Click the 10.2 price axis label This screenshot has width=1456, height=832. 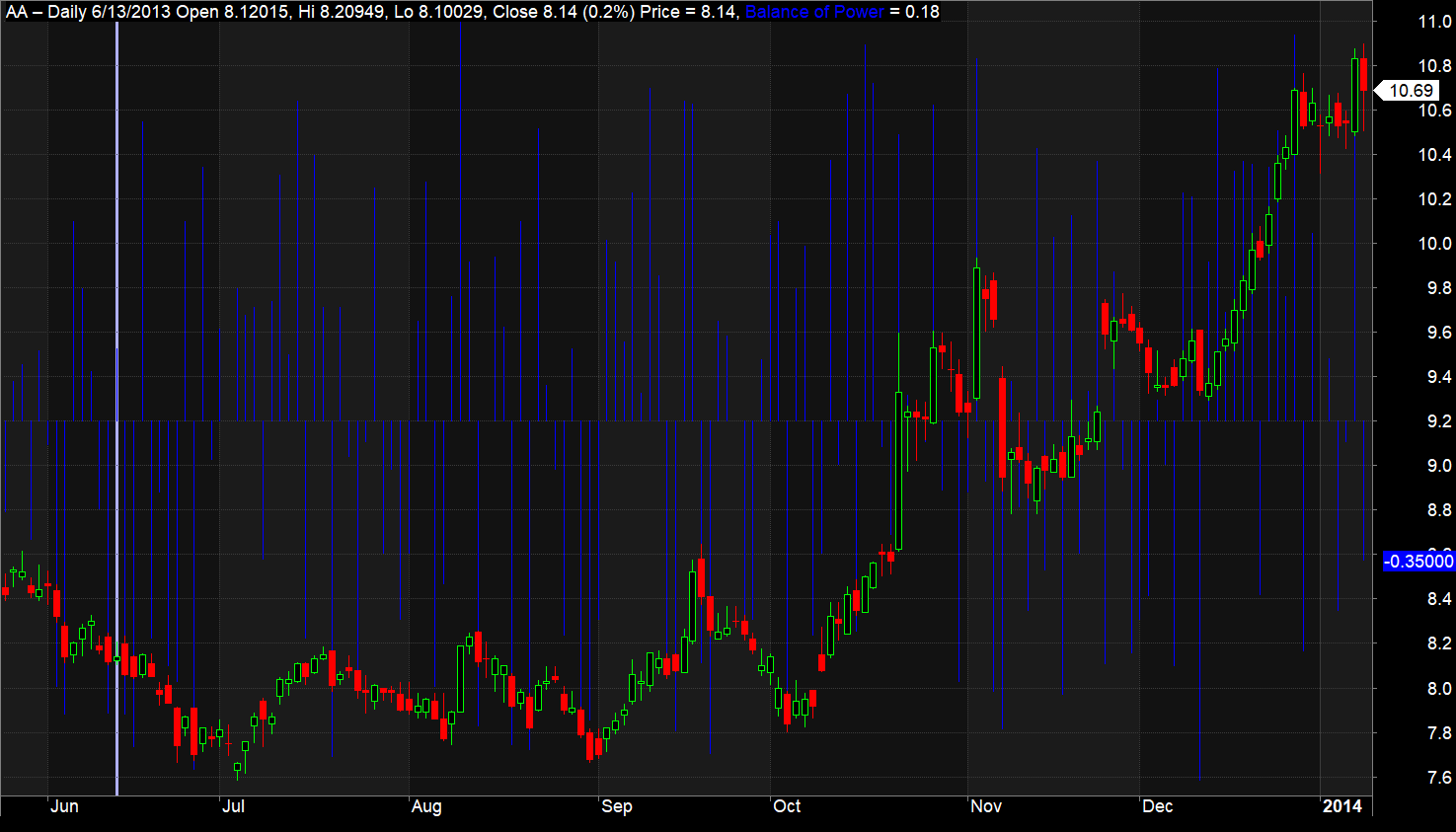(x=1435, y=199)
